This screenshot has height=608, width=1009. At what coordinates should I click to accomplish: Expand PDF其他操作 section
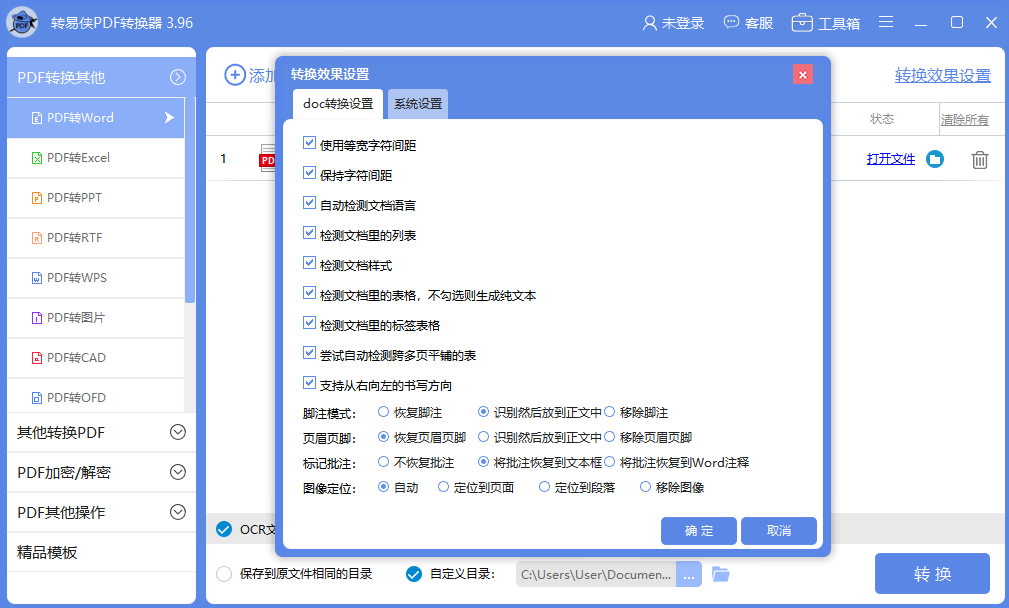(x=178, y=512)
